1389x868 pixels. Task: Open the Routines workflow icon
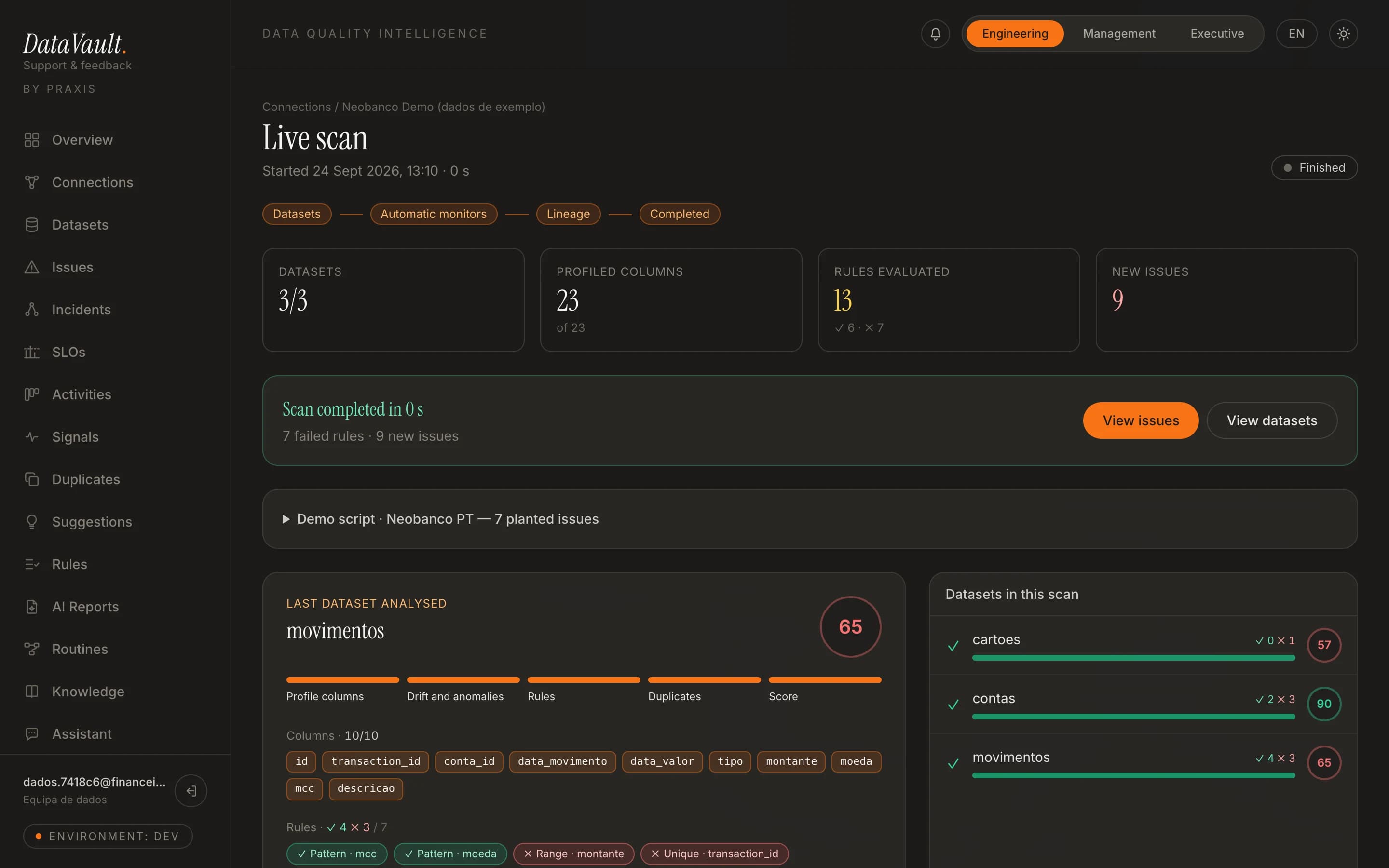(31, 650)
